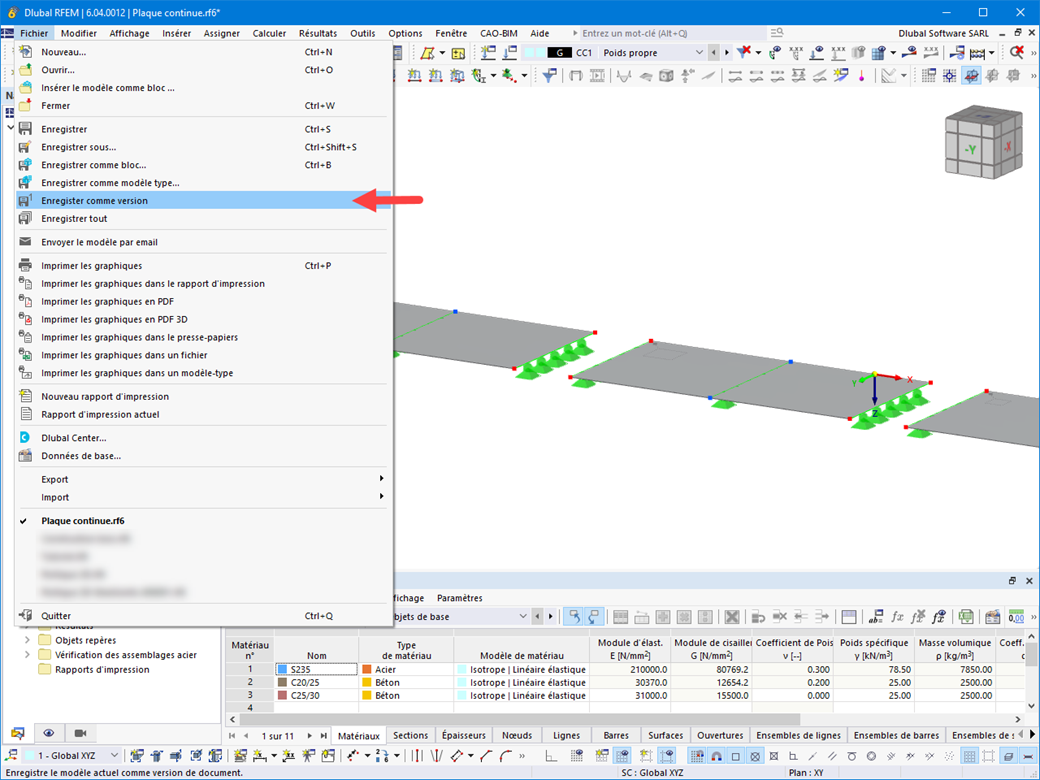Click the magnet object snap icon in bottom toolbar

click(716, 756)
